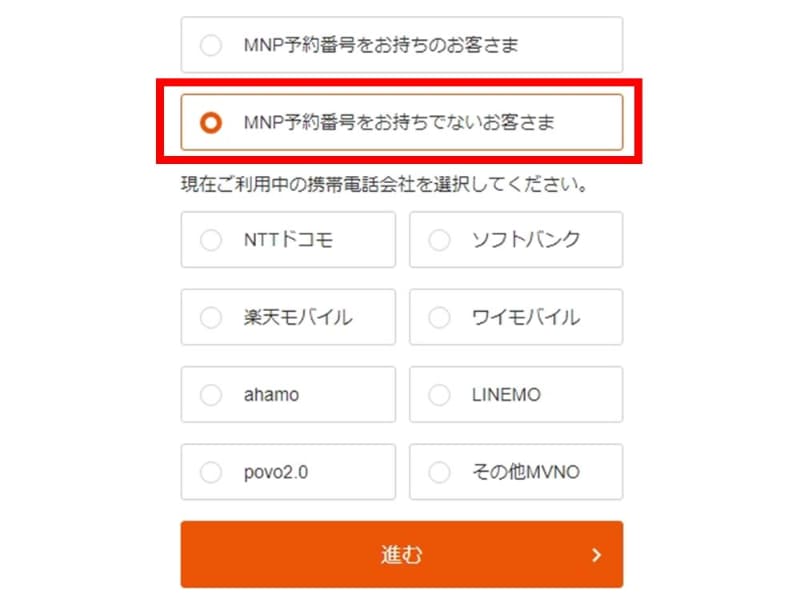Choose povo2.0 as current carrier
Viewport: 800px width, 595px height.
211,472
